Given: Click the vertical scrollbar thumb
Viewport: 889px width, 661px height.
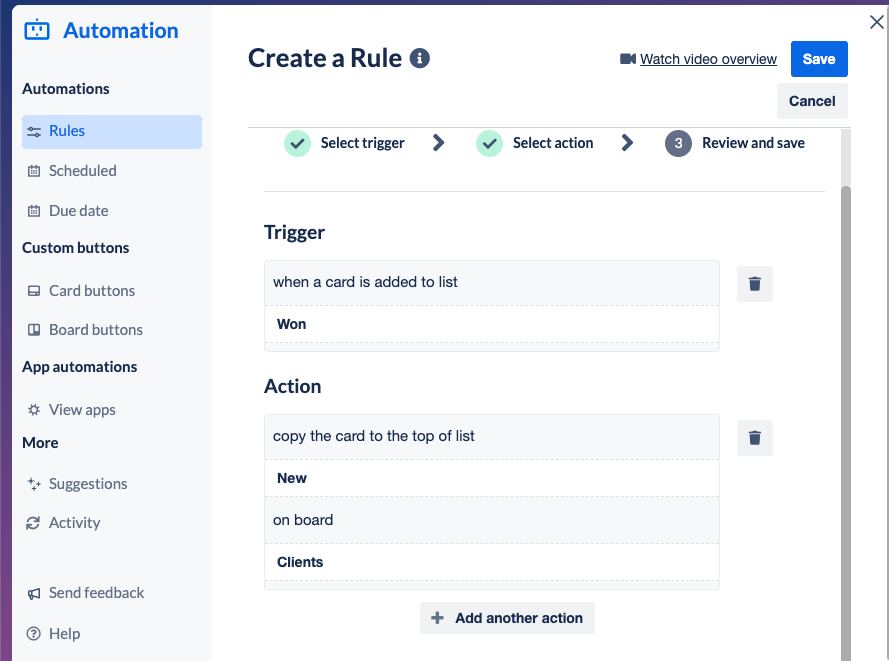Looking at the screenshot, I should 846,423.
